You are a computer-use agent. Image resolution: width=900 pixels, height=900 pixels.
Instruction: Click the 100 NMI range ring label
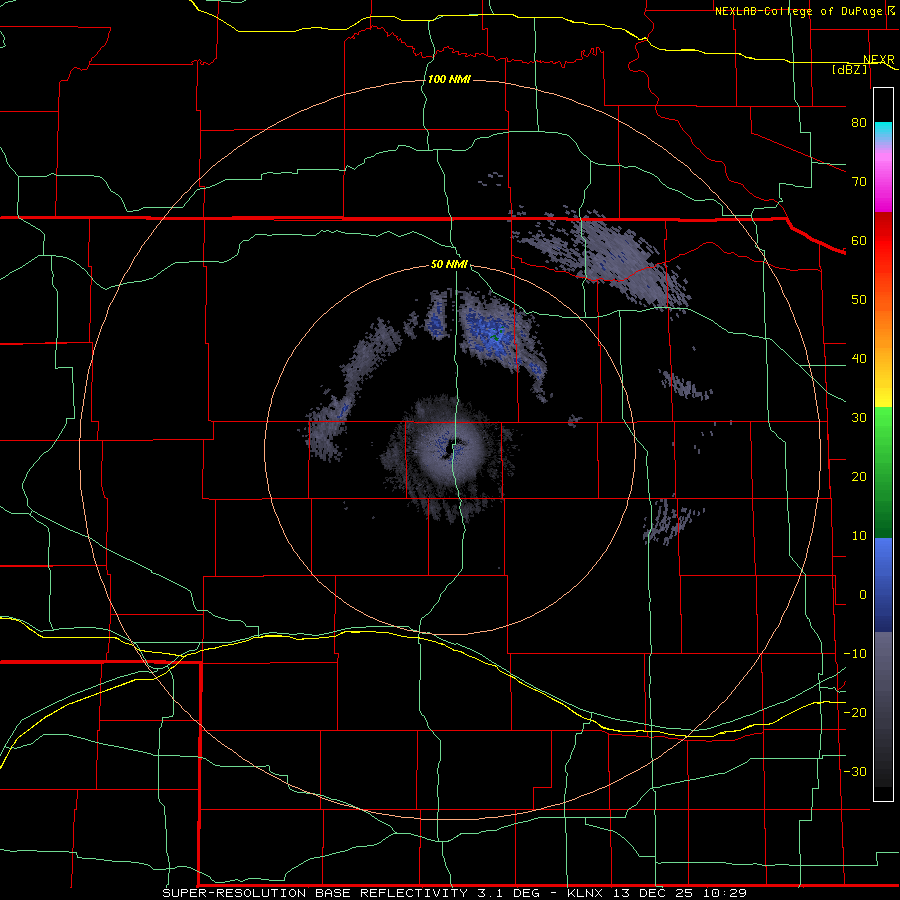pyautogui.click(x=449, y=79)
